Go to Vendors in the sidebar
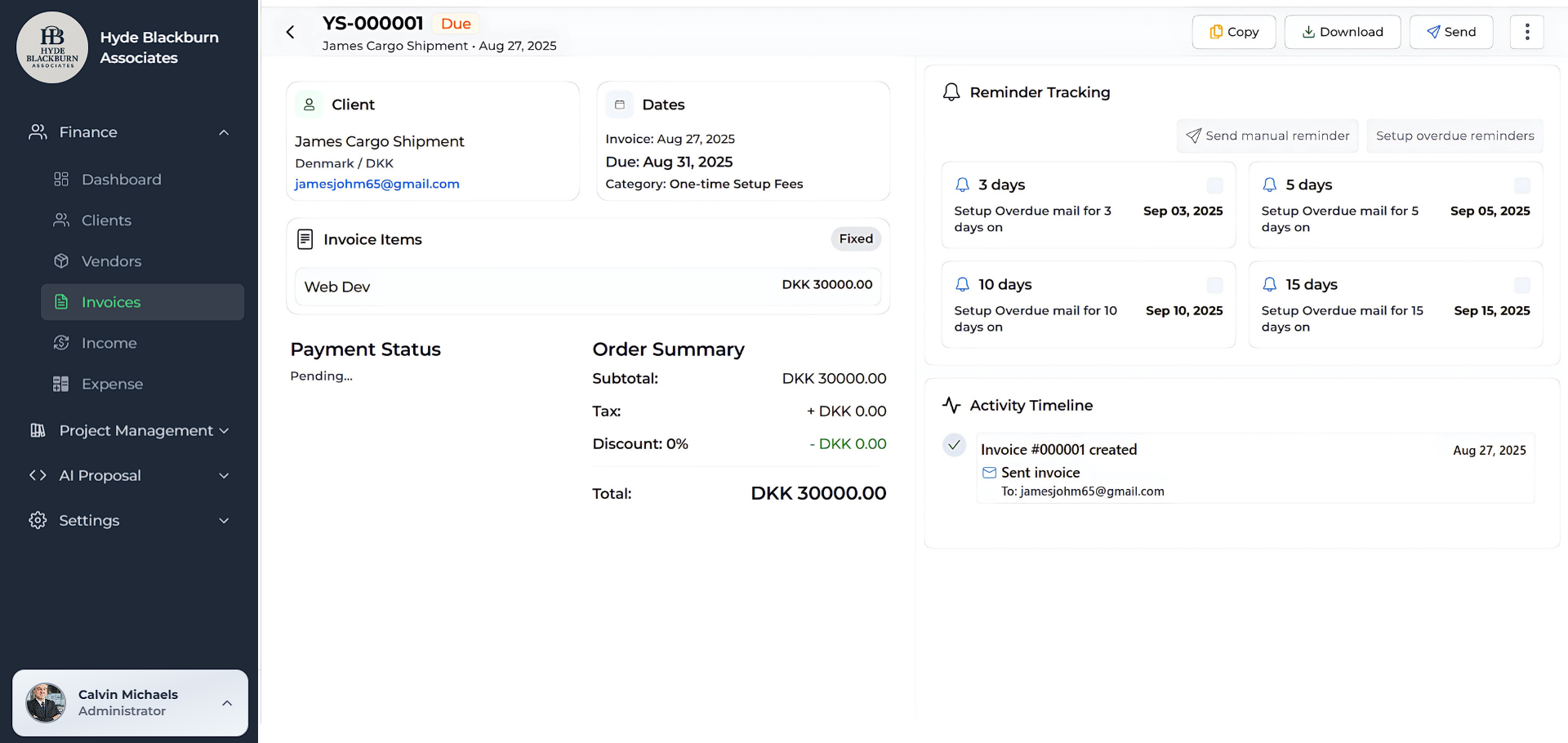The width and height of the screenshot is (1568, 743). [111, 261]
